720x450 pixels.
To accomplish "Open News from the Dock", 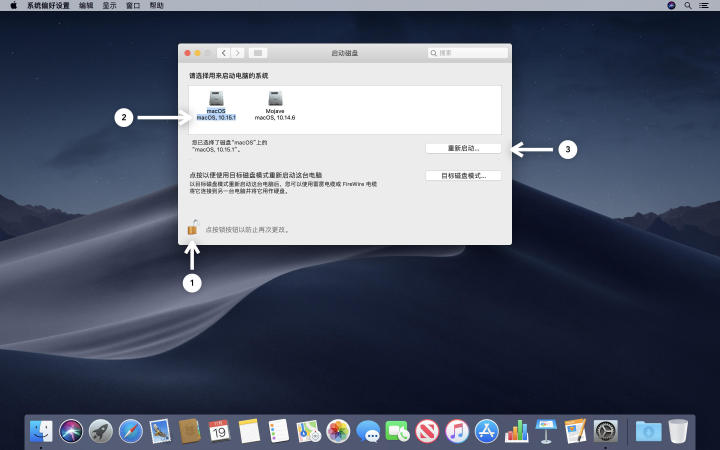I will [427, 431].
